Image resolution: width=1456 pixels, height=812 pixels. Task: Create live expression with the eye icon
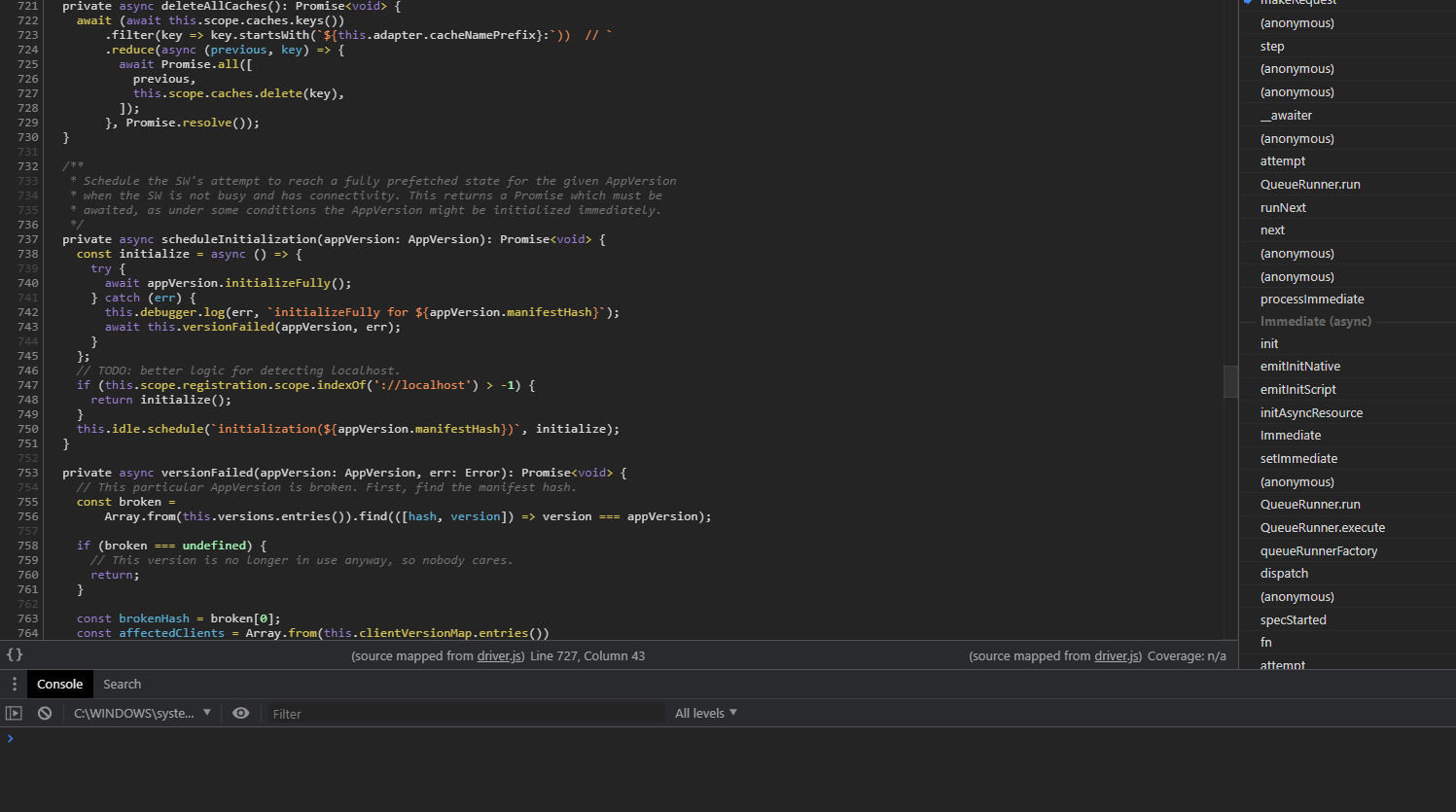pos(241,713)
